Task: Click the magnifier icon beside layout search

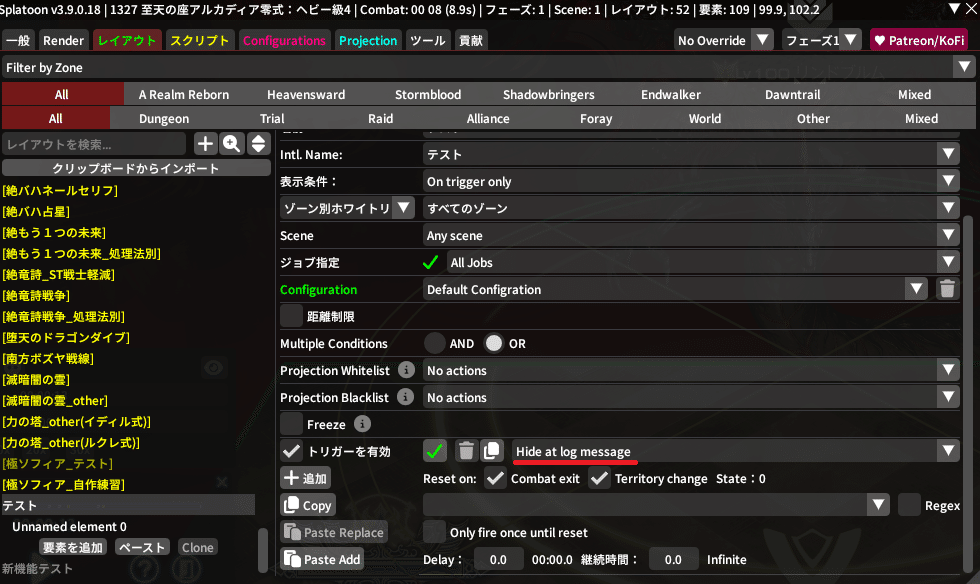Action: pyautogui.click(x=232, y=144)
